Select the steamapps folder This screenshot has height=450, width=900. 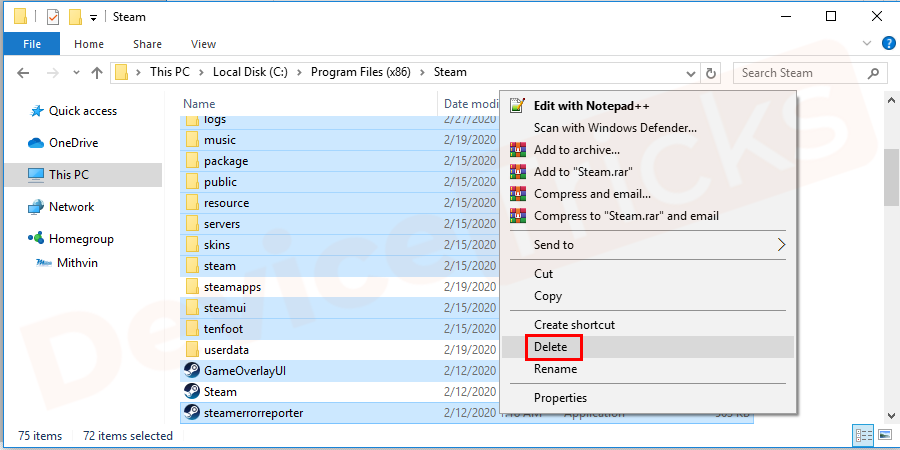232,287
